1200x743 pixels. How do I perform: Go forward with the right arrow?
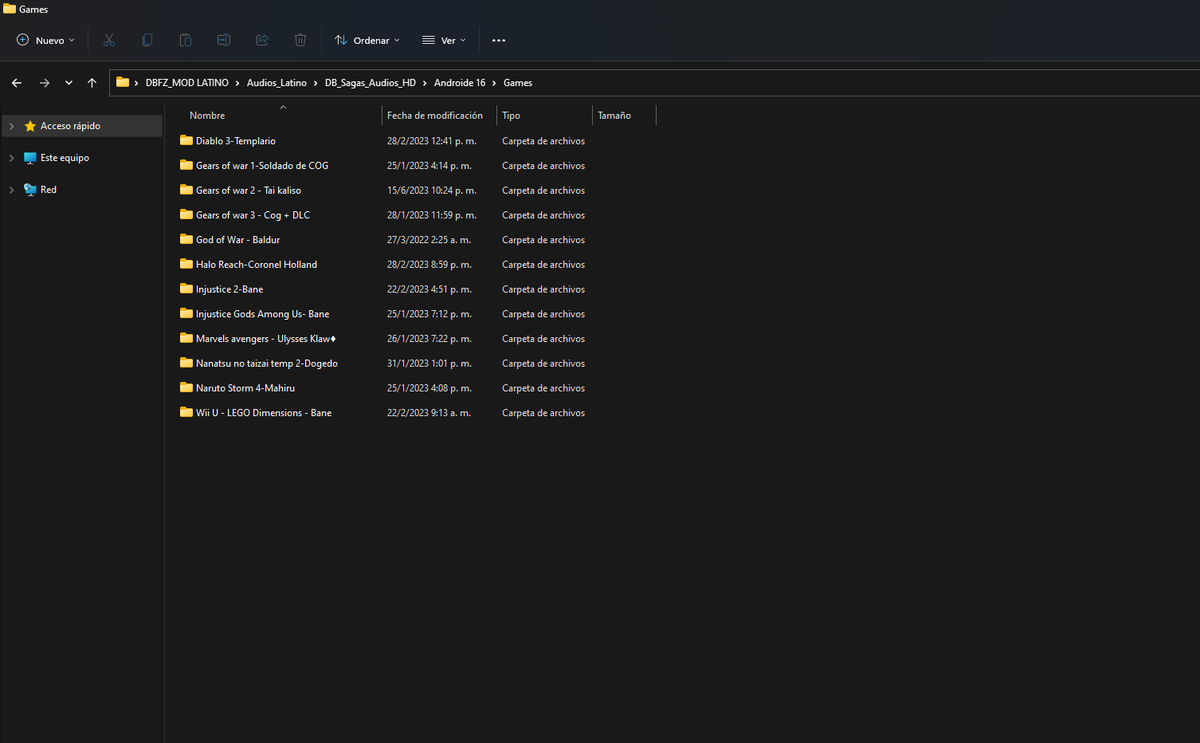(x=44, y=83)
